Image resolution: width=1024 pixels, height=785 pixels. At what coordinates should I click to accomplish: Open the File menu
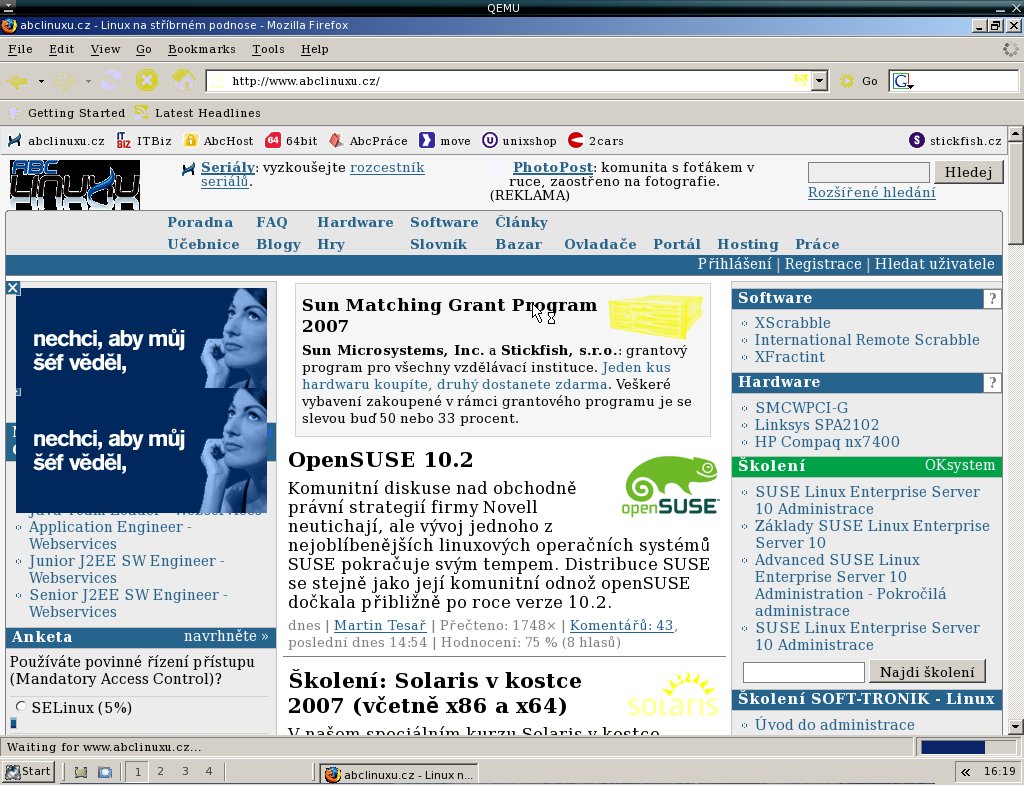20,49
